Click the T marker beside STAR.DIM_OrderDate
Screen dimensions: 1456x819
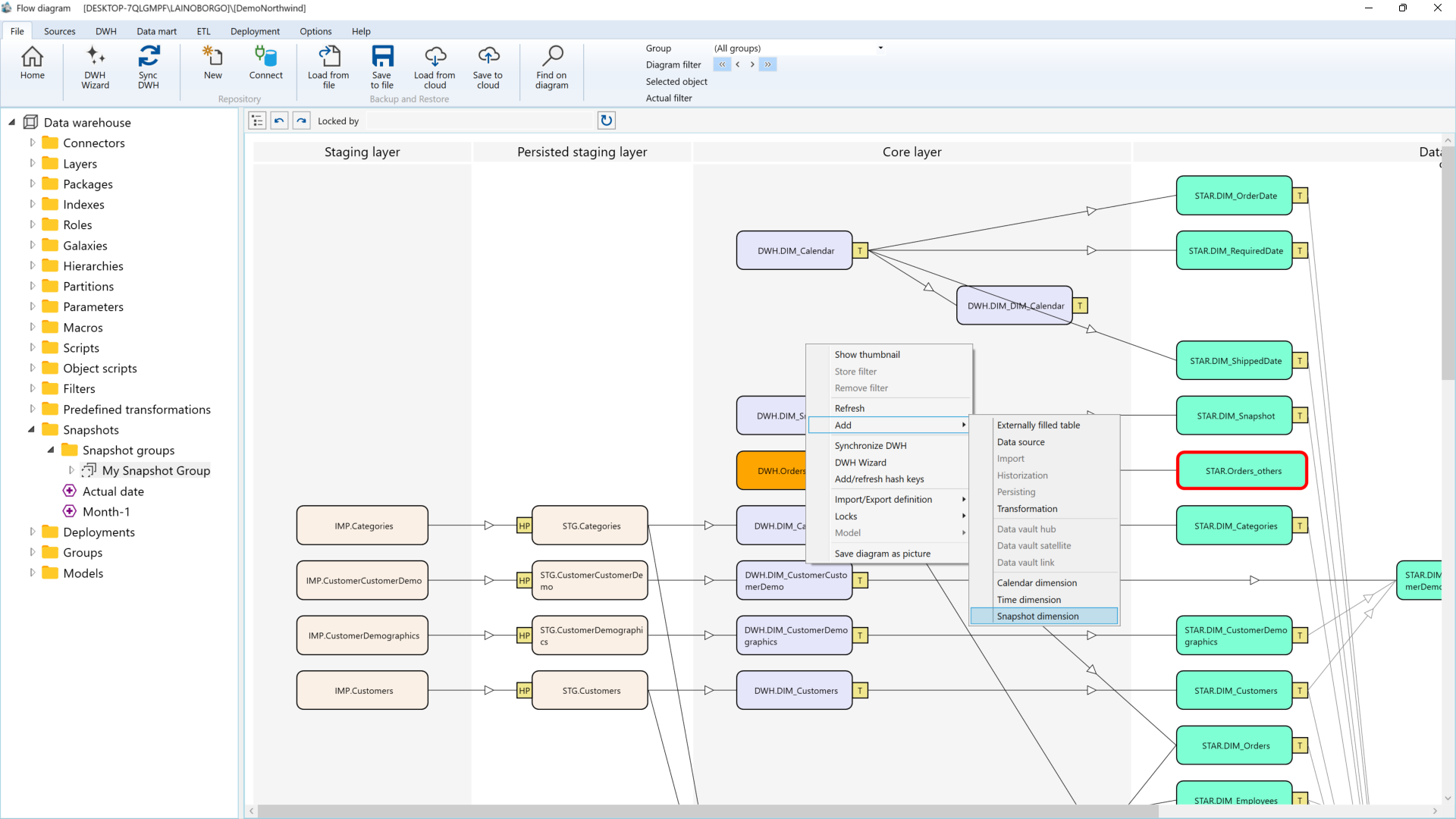1300,196
